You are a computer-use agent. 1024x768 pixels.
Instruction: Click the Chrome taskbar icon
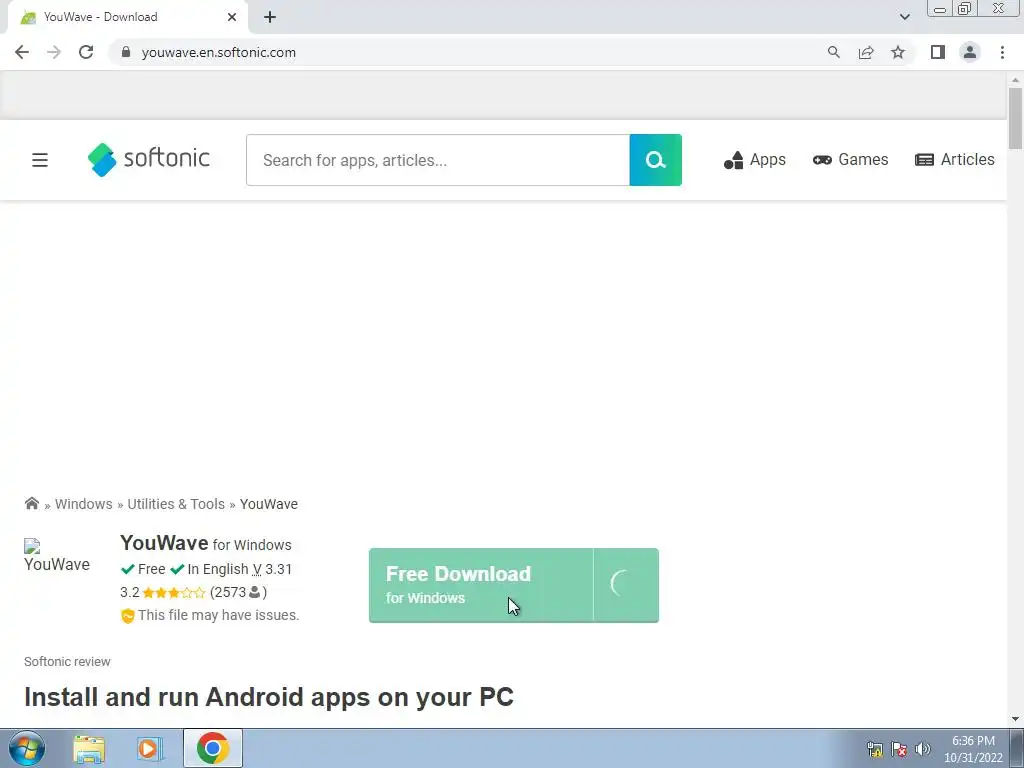212,748
